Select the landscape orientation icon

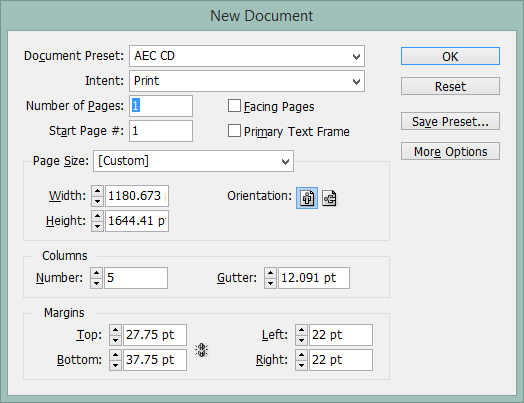[329, 198]
